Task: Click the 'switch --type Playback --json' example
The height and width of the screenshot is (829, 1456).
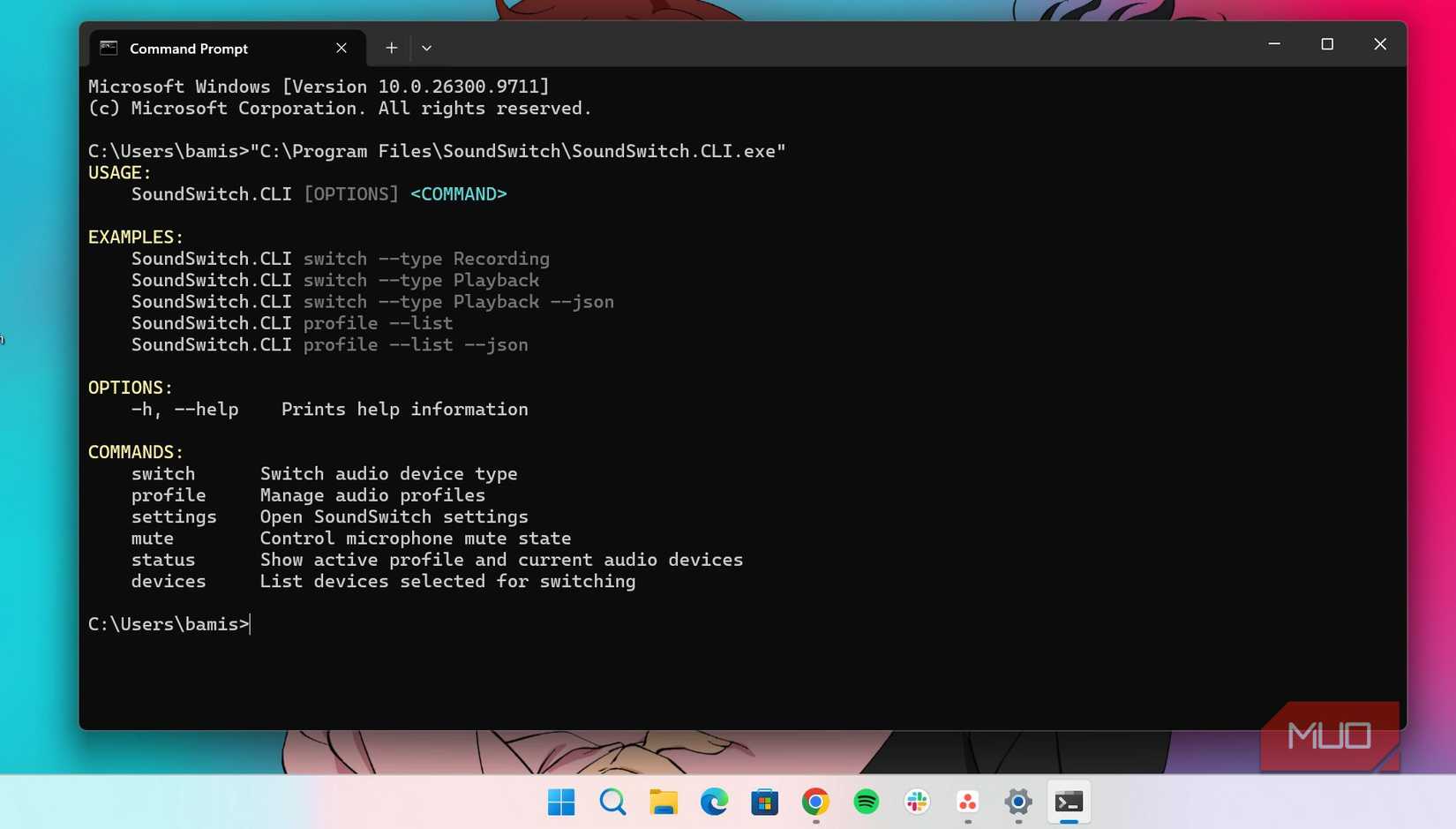Action: tap(372, 302)
